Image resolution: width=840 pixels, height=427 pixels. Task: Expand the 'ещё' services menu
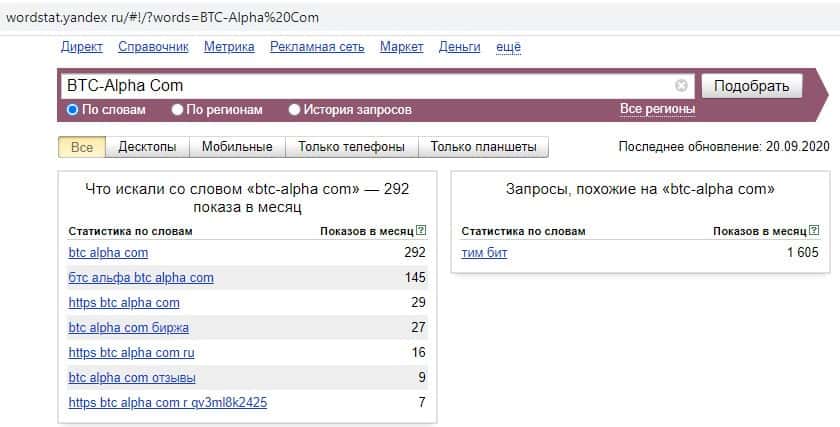(509, 47)
